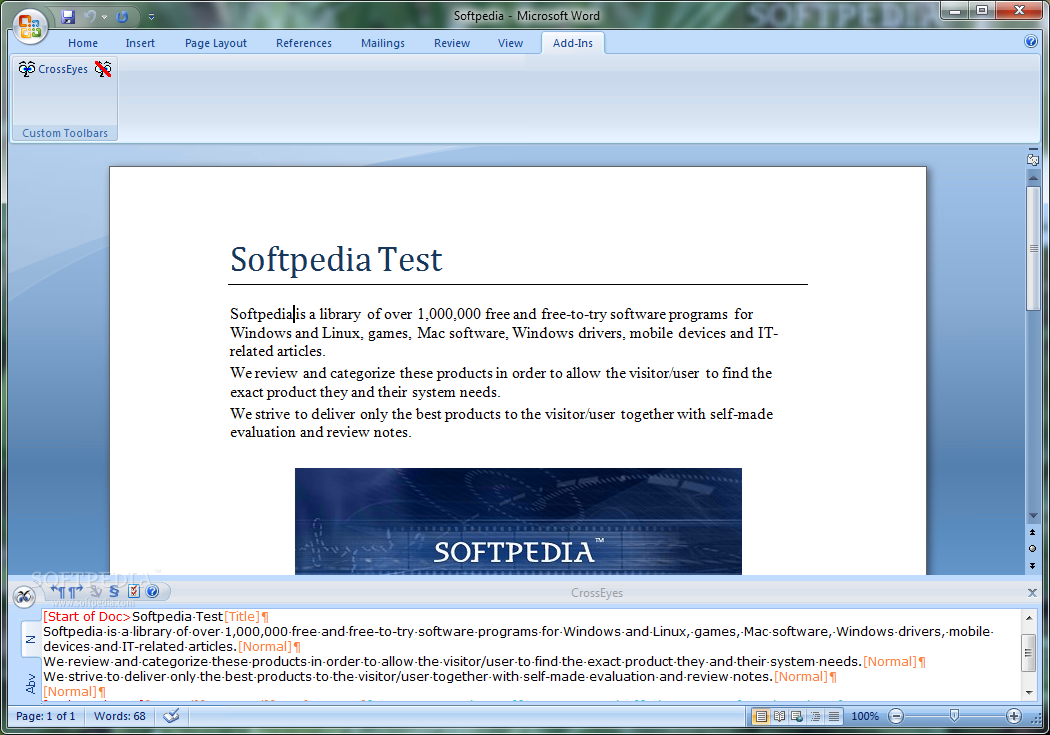This screenshot has width=1050, height=735.
Task: Switch to Draft view
Action: (x=834, y=716)
